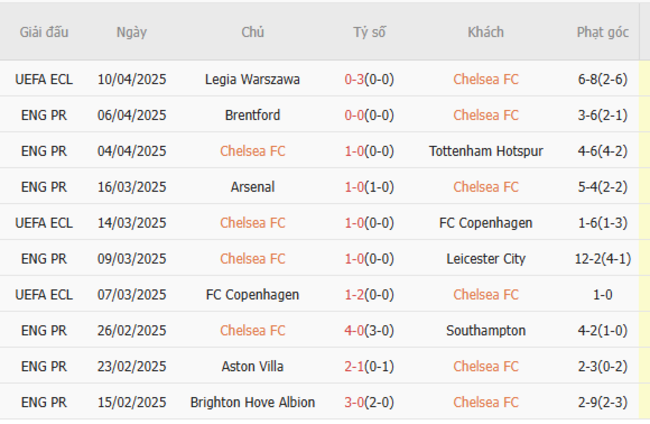Open the Southampton team link
Image resolution: width=650 pixels, height=424 pixels.
(486, 331)
